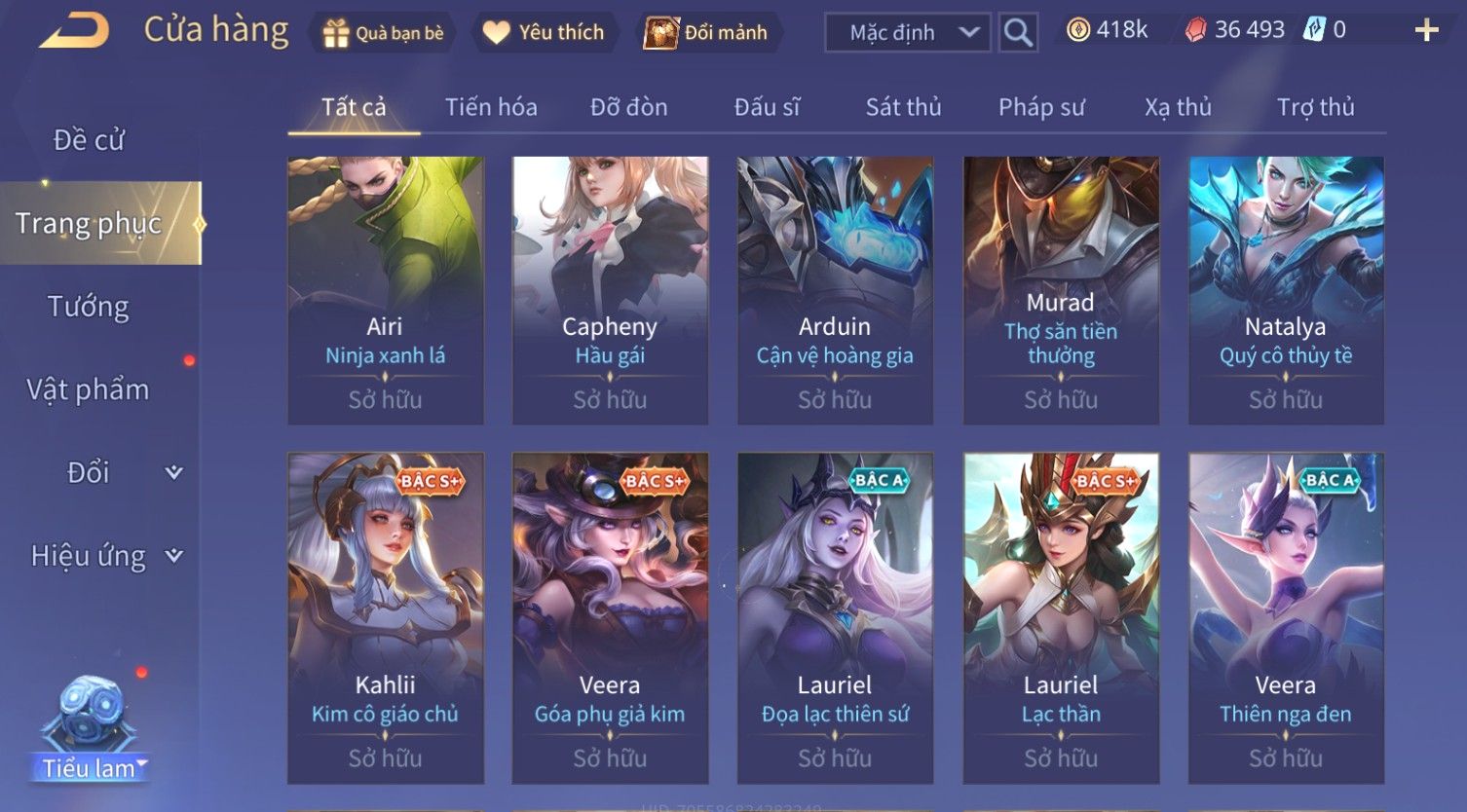Expand the Mặc định sort dropdown
The image size is (1467, 812).
(x=908, y=32)
